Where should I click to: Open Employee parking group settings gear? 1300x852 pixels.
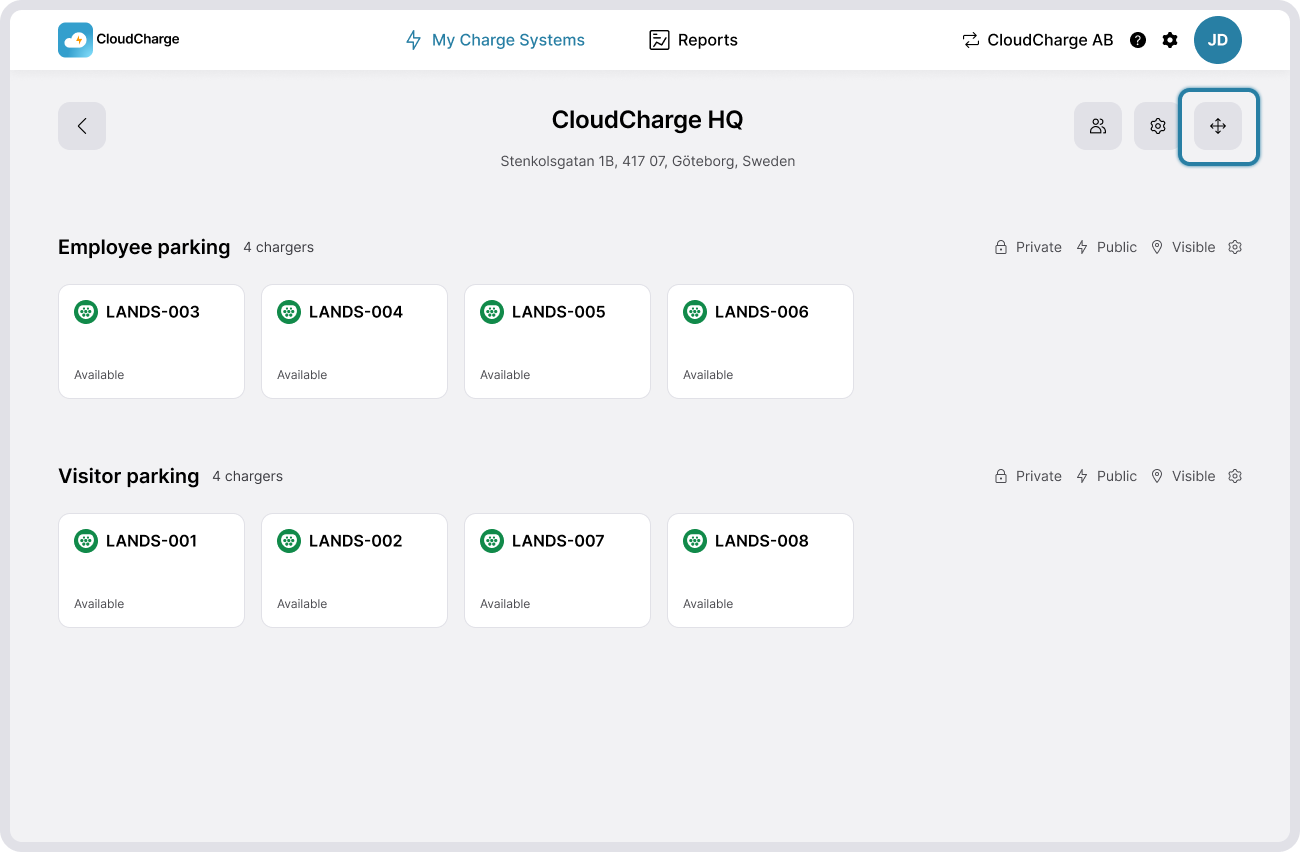(1235, 247)
